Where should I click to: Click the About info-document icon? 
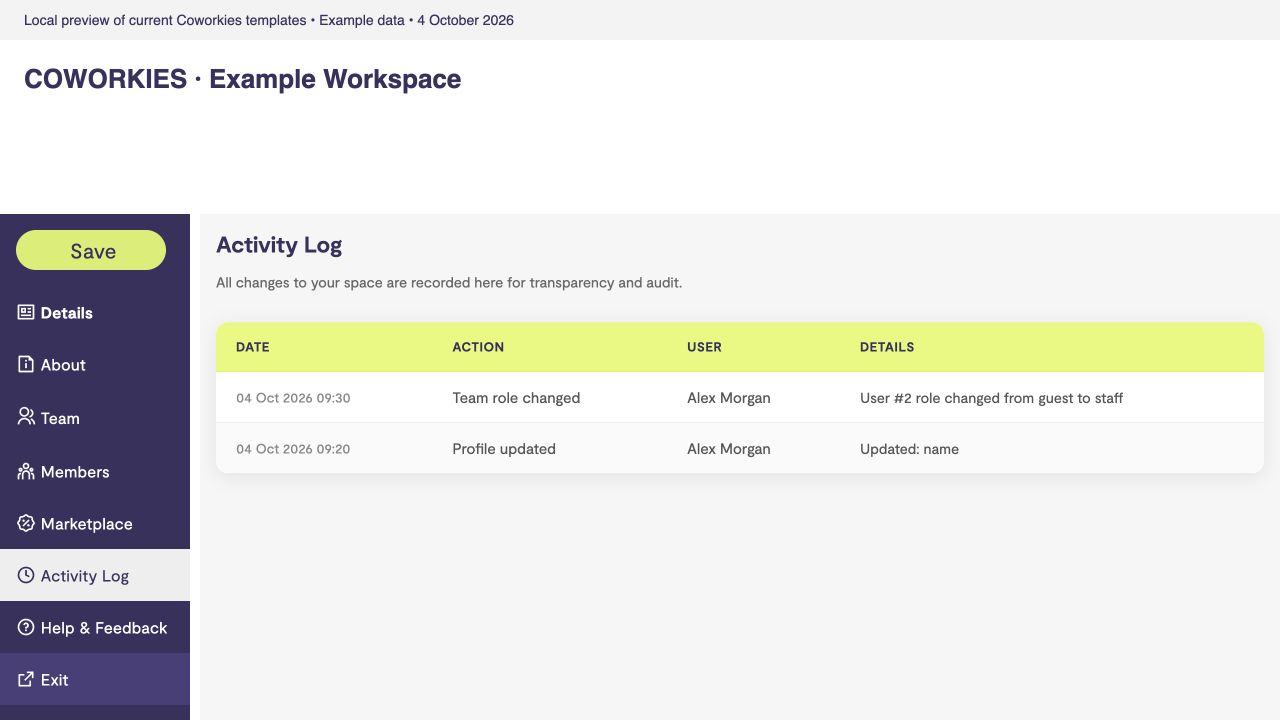tap(26, 364)
